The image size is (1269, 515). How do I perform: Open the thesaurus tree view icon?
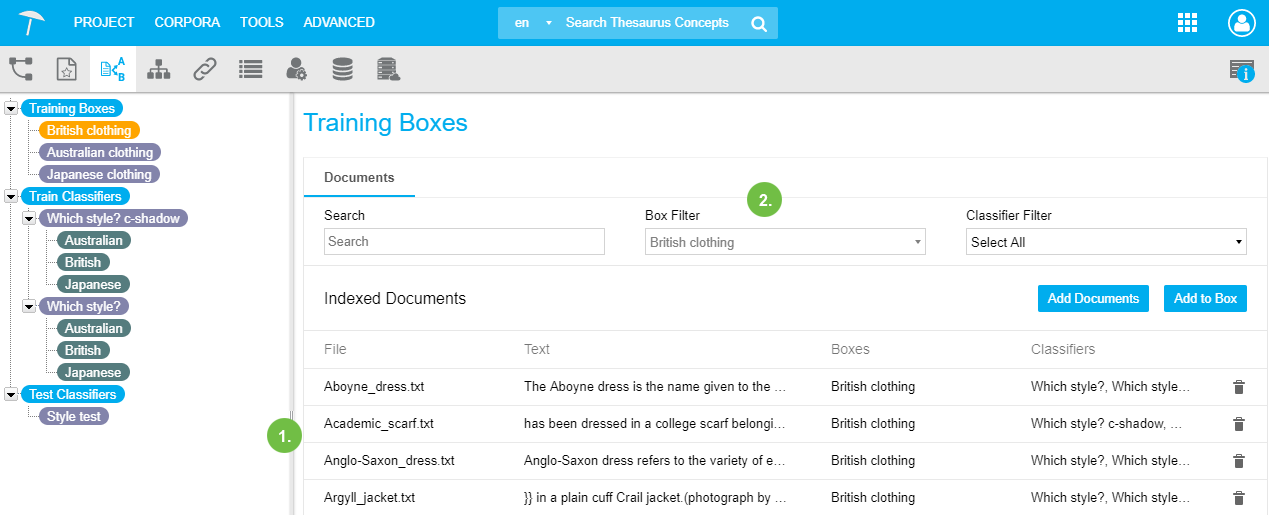point(21,68)
